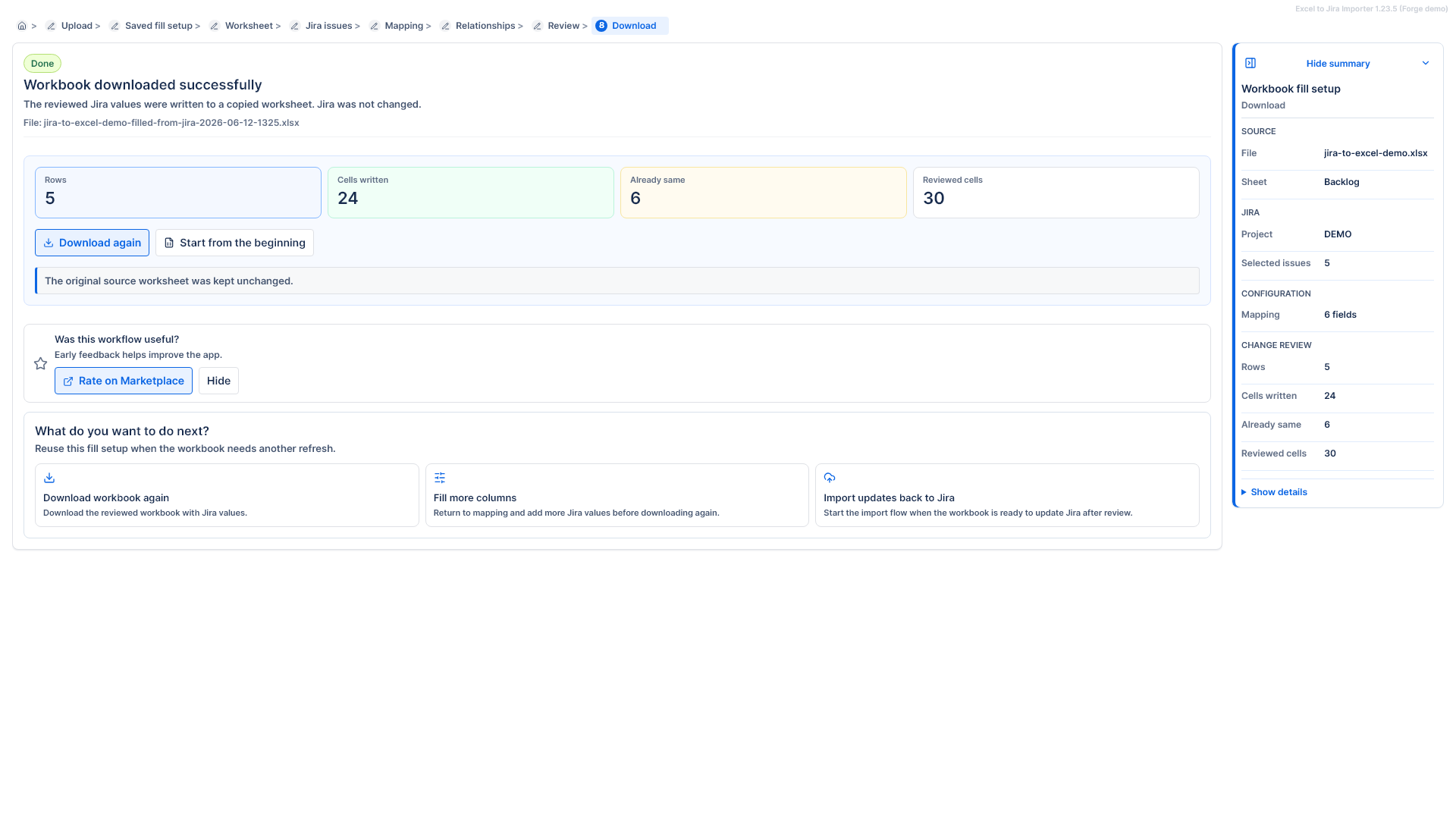This screenshot has height=819, width=1456.
Task: Click the original source worksheet unchanged notice
Action: pyautogui.click(x=617, y=281)
